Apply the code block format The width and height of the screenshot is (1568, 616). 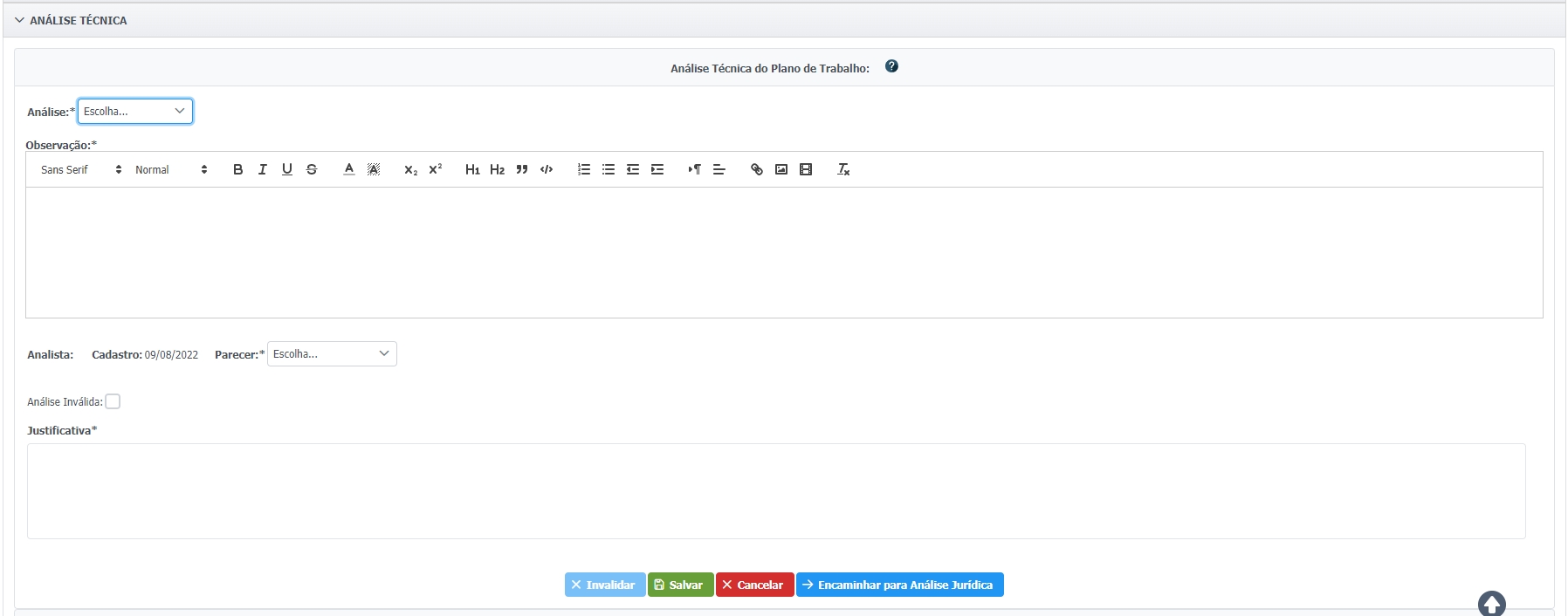click(x=547, y=169)
